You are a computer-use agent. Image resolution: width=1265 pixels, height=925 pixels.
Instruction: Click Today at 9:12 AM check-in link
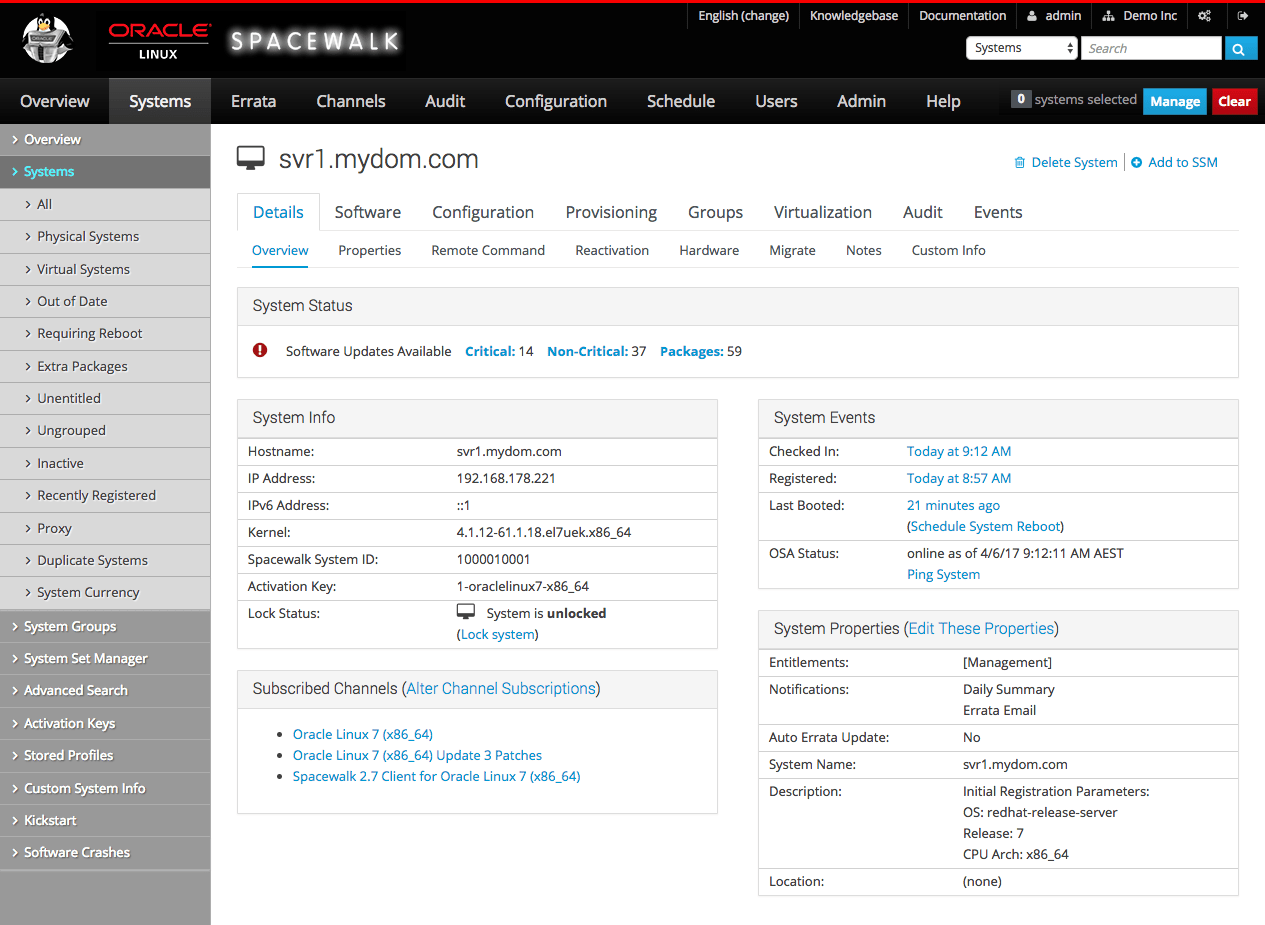tap(959, 451)
